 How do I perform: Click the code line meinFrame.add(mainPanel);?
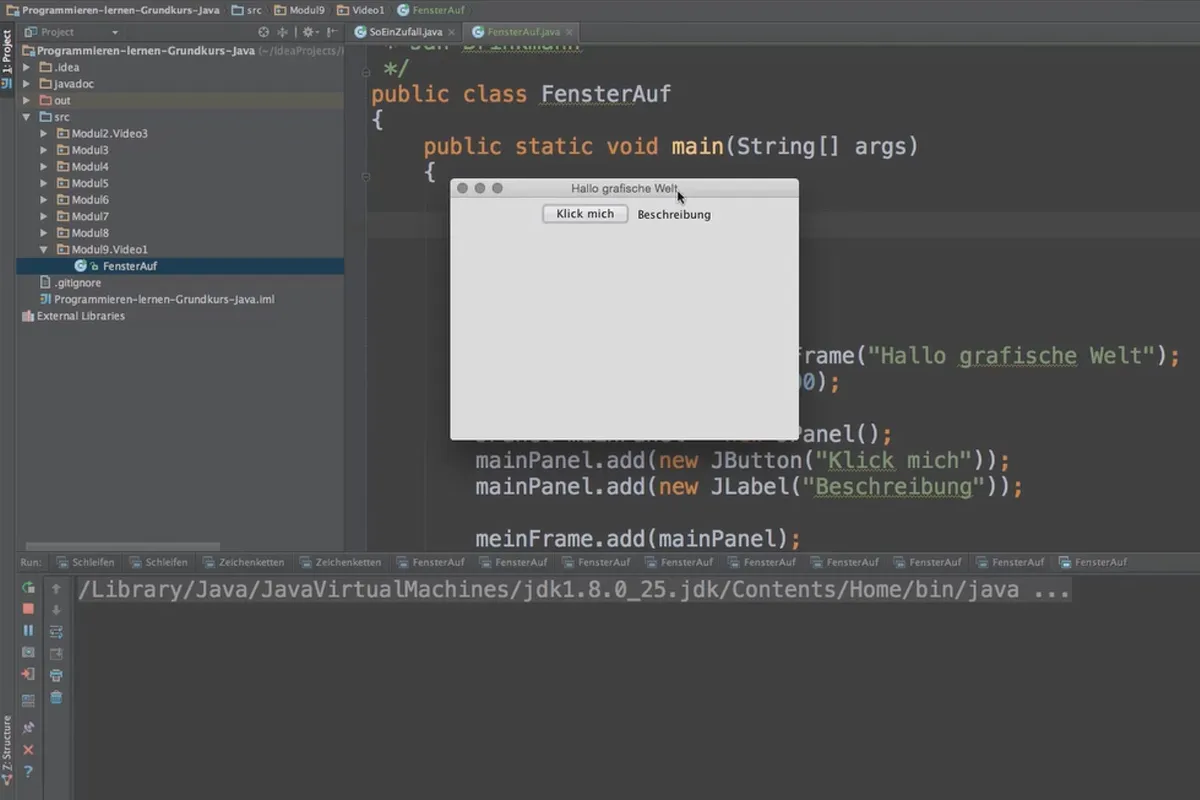[638, 539]
